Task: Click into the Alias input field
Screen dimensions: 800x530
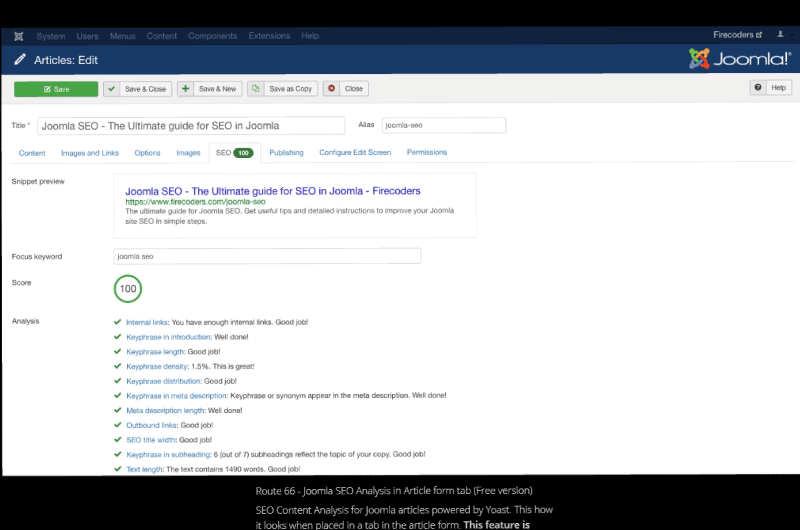Action: point(444,125)
